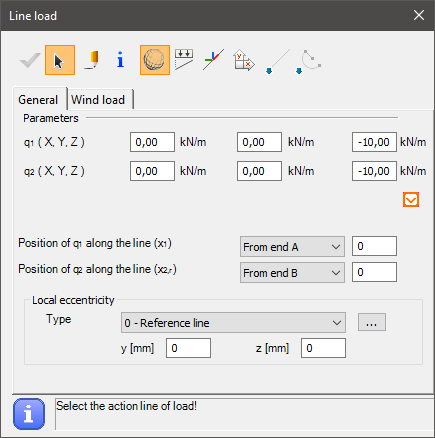
Task: Close the Line load dialog
Action: point(419,15)
